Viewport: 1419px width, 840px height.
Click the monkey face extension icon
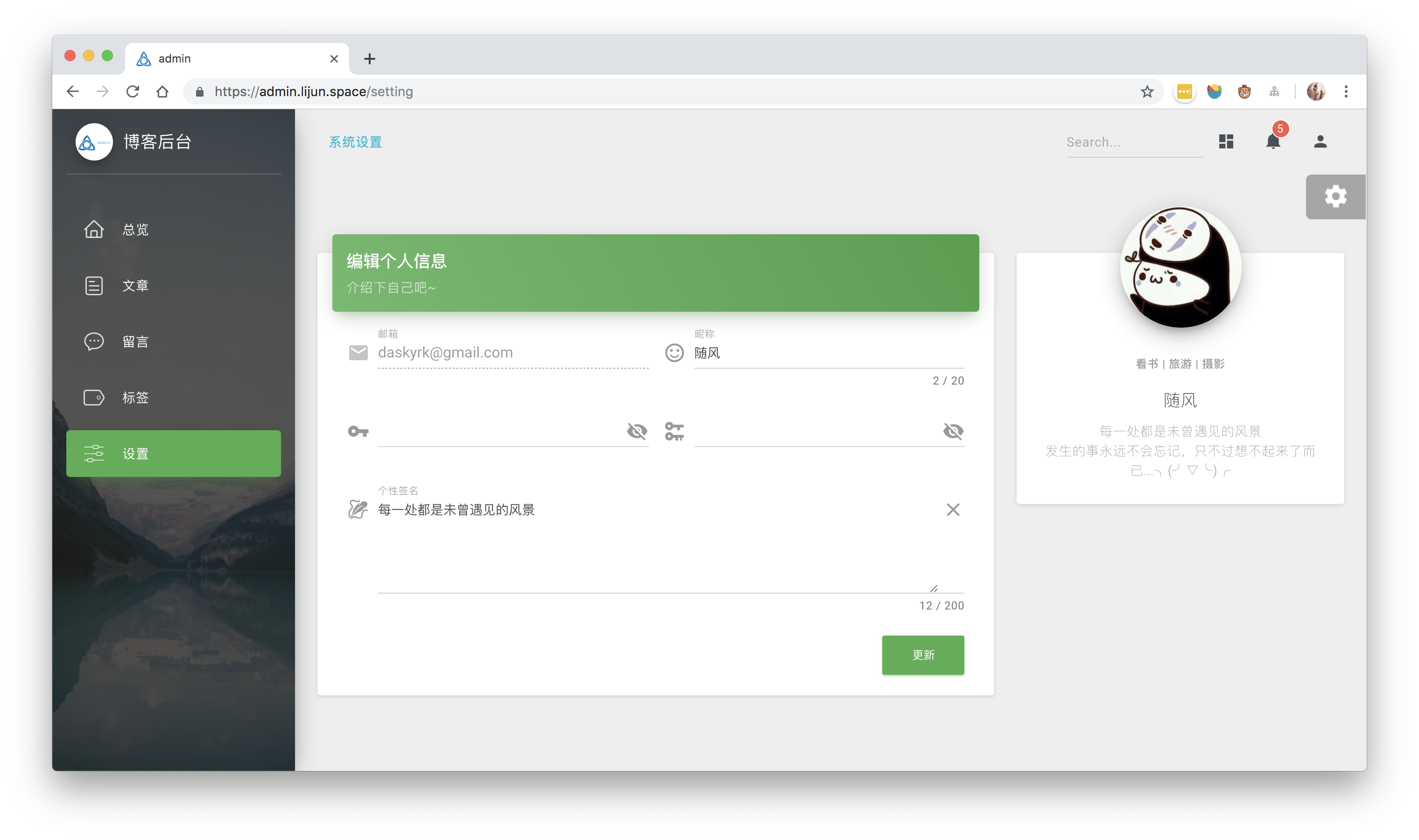[1244, 91]
